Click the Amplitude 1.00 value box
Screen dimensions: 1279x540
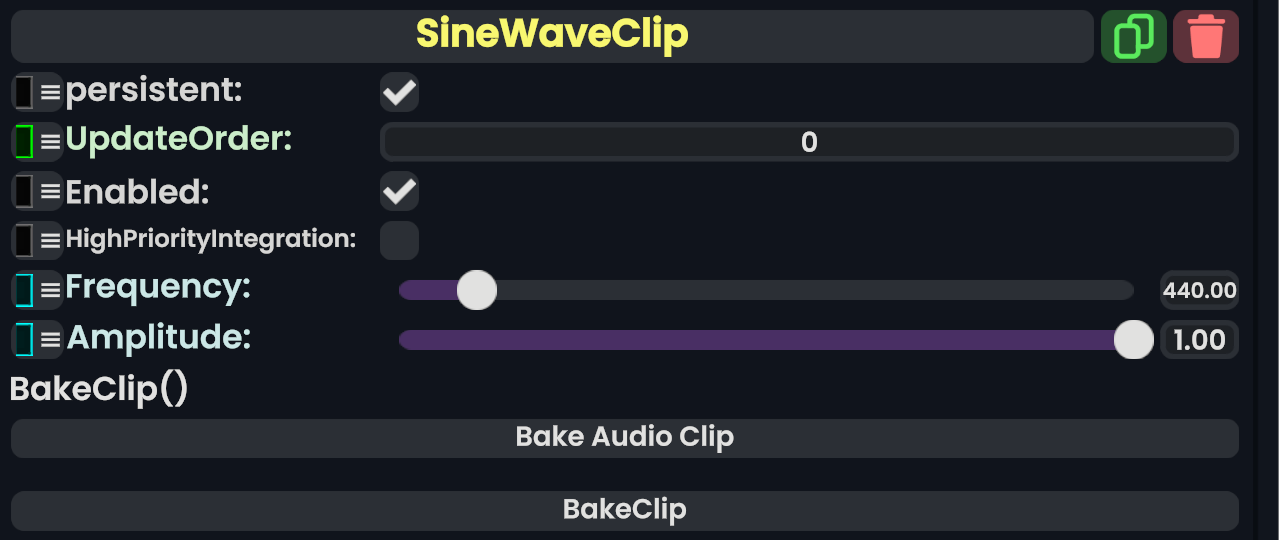(x=1199, y=340)
